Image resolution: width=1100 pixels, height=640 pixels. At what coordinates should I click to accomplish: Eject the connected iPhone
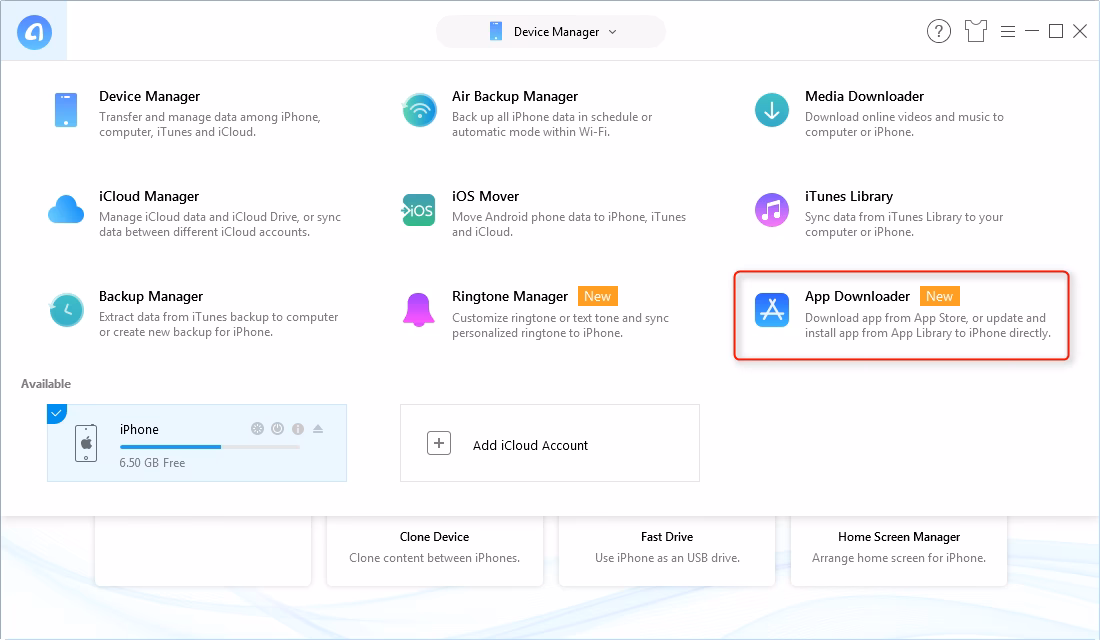point(318,428)
